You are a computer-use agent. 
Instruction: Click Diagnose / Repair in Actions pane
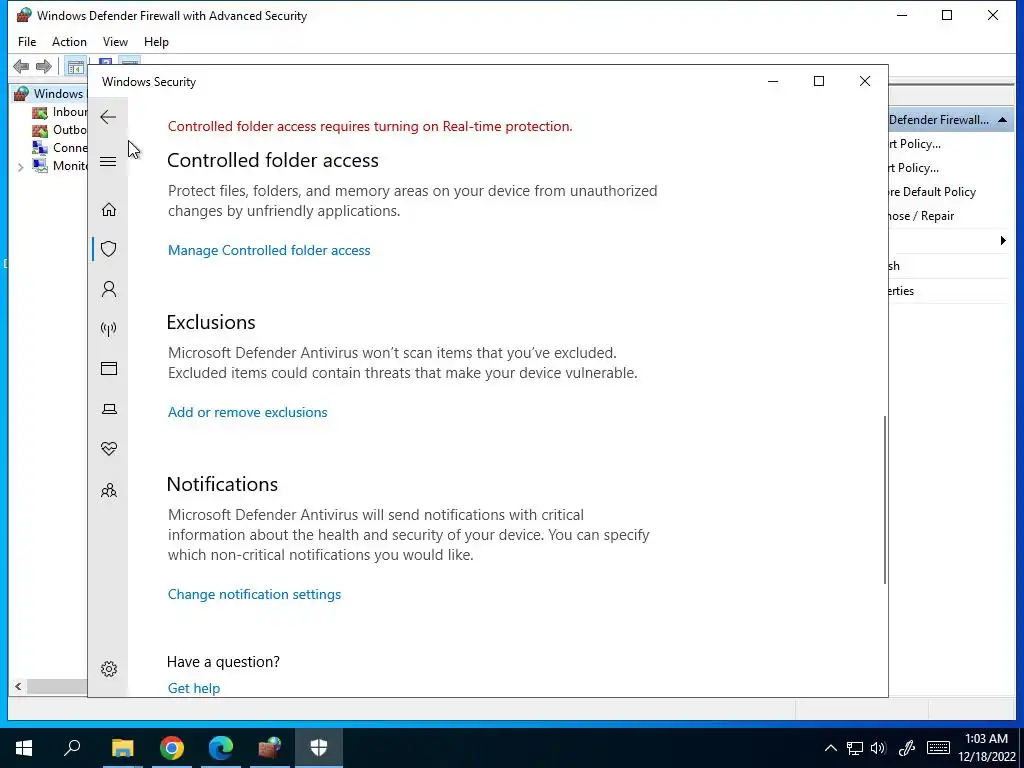(921, 216)
